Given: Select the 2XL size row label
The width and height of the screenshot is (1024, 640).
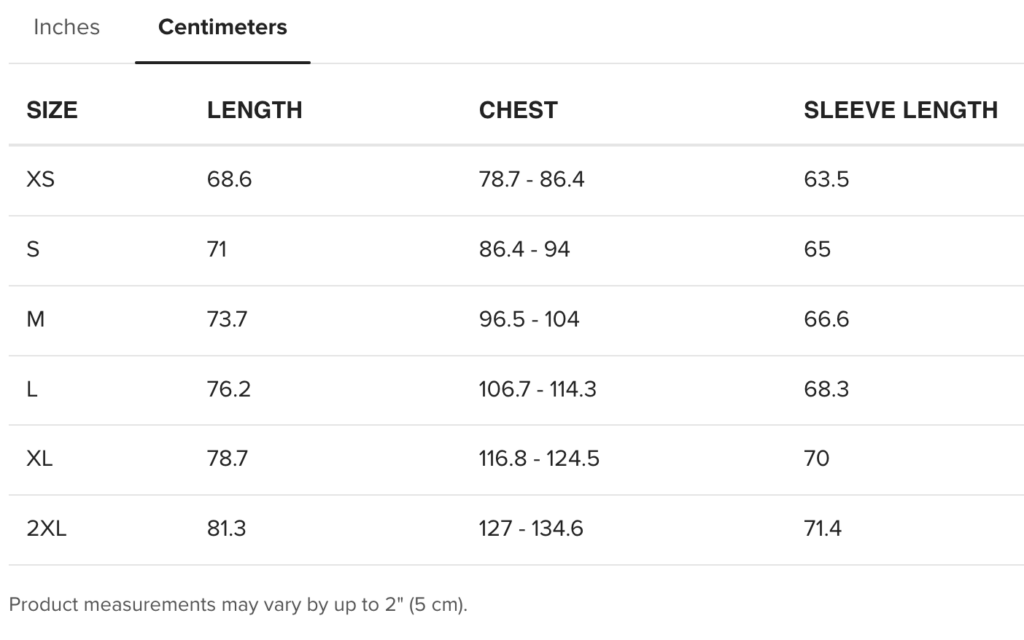Looking at the screenshot, I should pos(46,529).
